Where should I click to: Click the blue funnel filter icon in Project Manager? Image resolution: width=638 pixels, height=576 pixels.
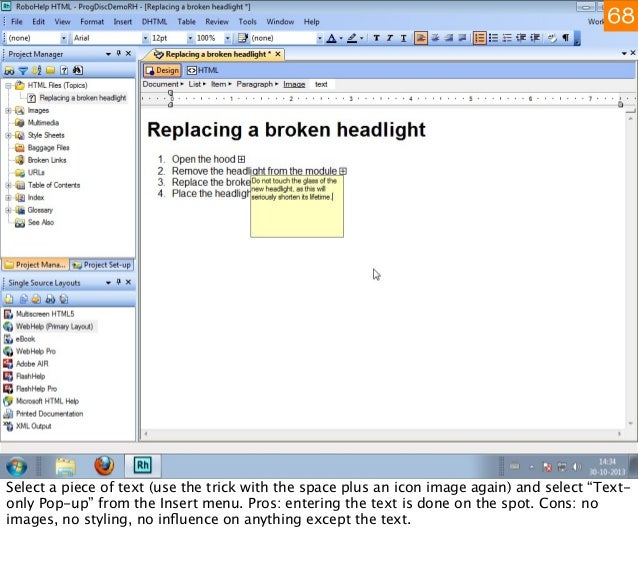tap(23, 71)
